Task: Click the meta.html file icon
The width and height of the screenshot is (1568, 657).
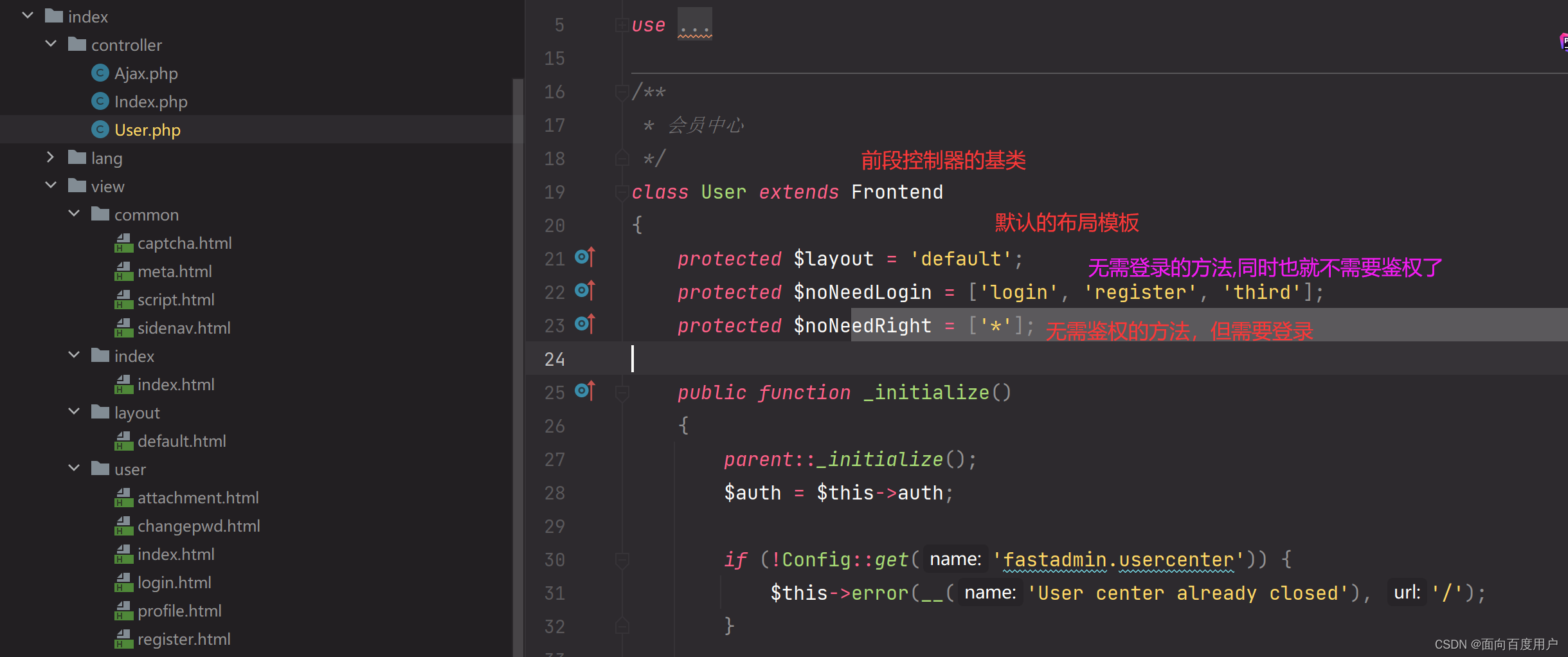Action: coord(123,271)
